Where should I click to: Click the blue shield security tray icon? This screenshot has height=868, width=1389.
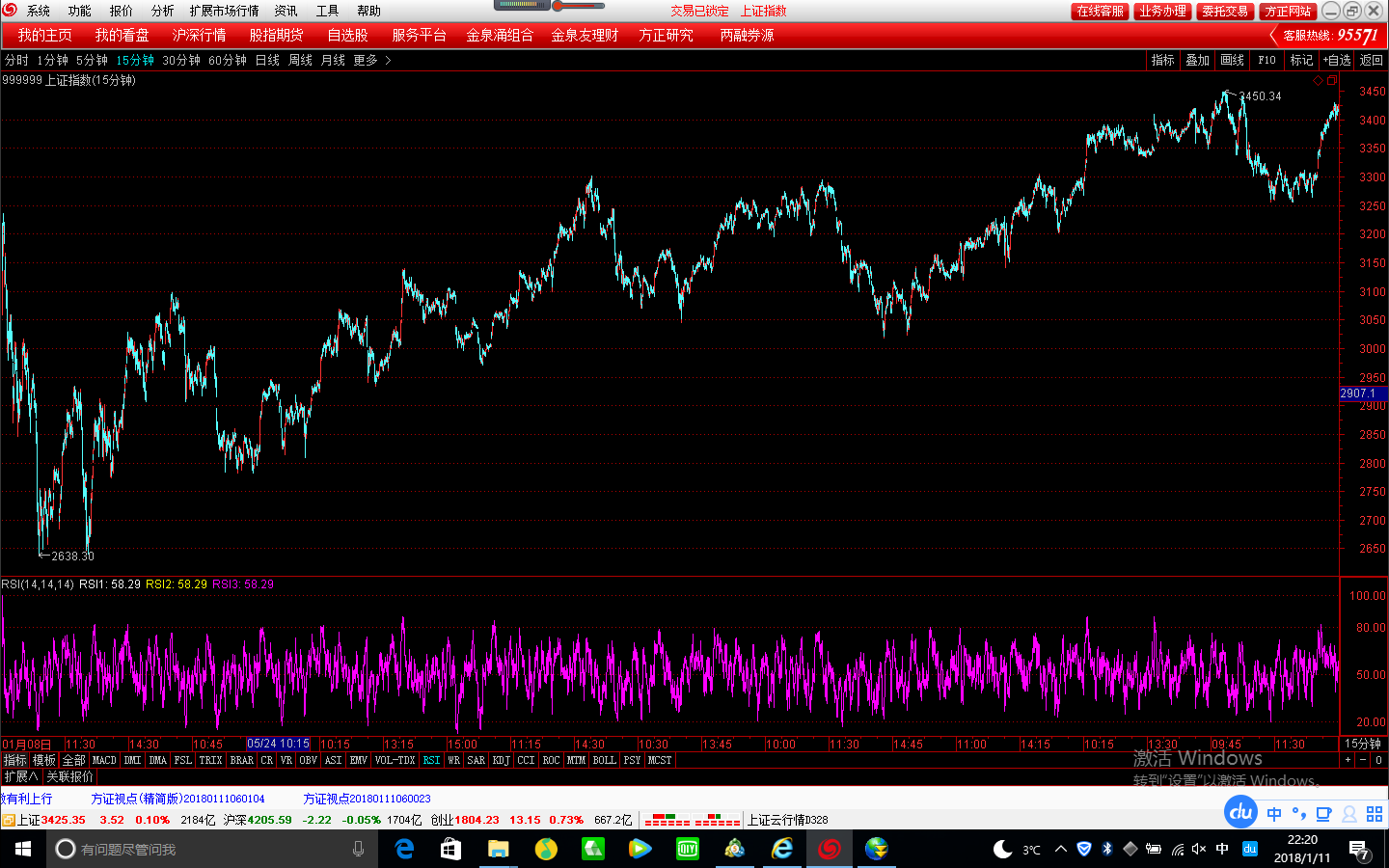click(1084, 849)
